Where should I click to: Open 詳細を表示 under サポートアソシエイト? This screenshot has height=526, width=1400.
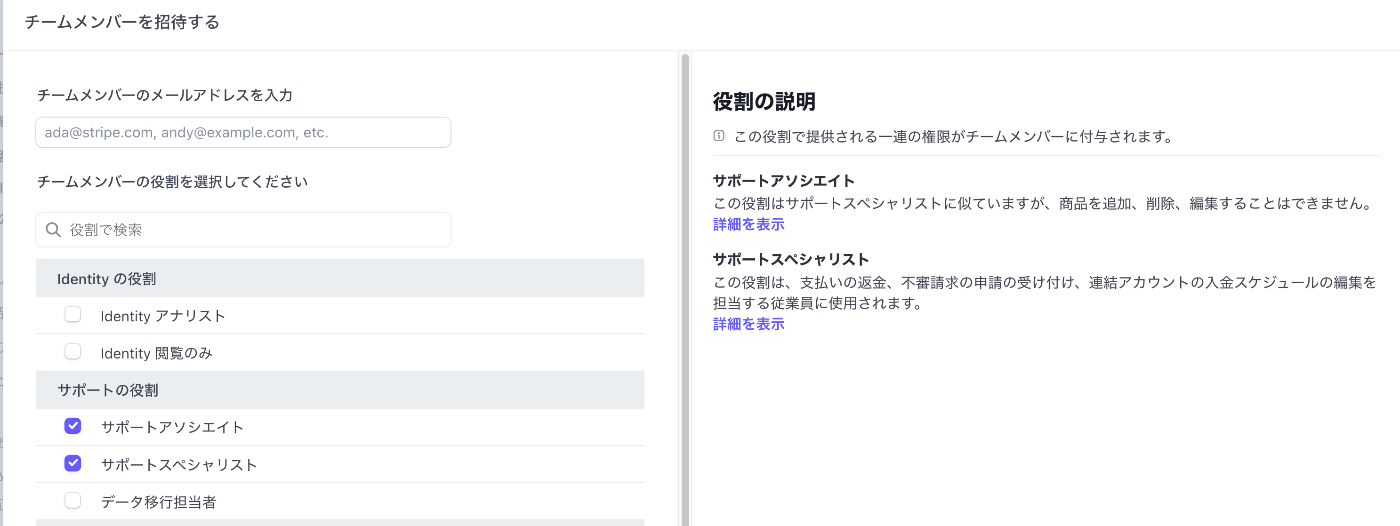click(x=749, y=224)
